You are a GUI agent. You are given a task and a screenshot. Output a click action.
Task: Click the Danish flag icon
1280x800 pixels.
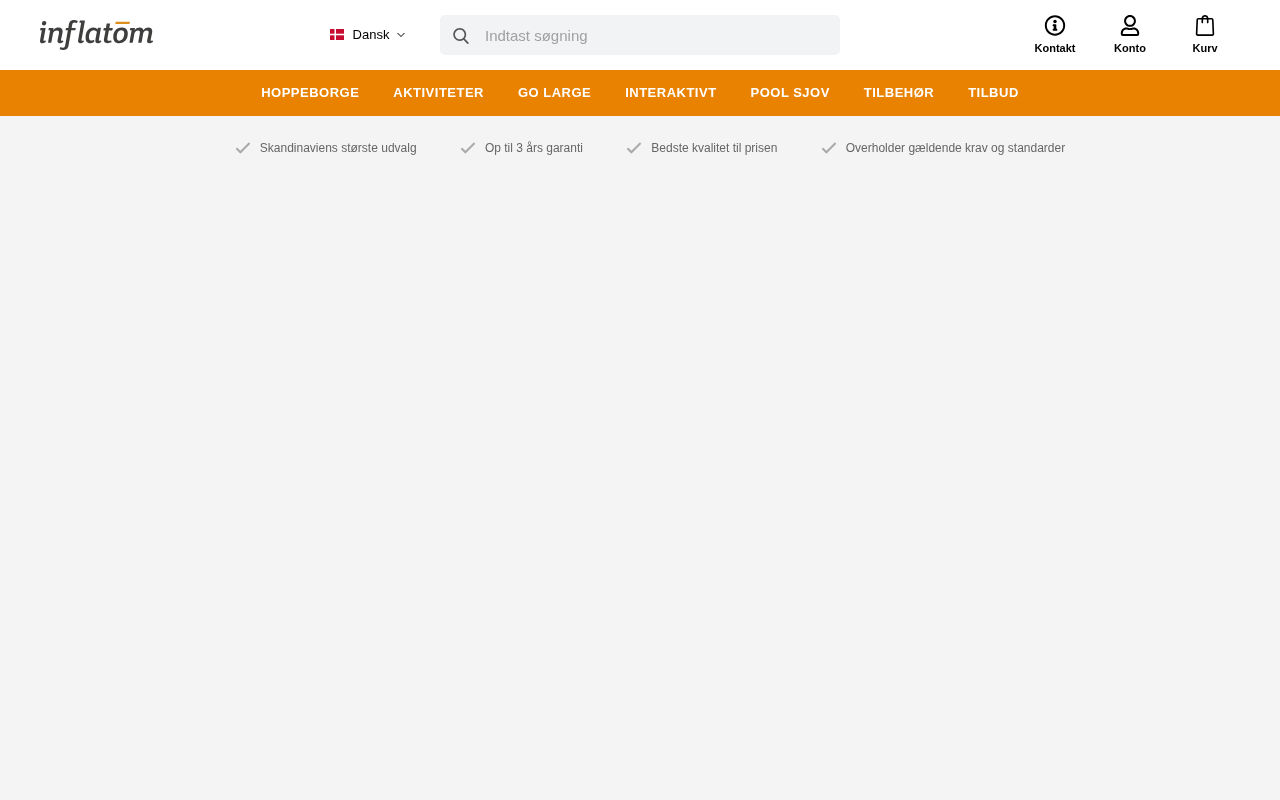[337, 35]
